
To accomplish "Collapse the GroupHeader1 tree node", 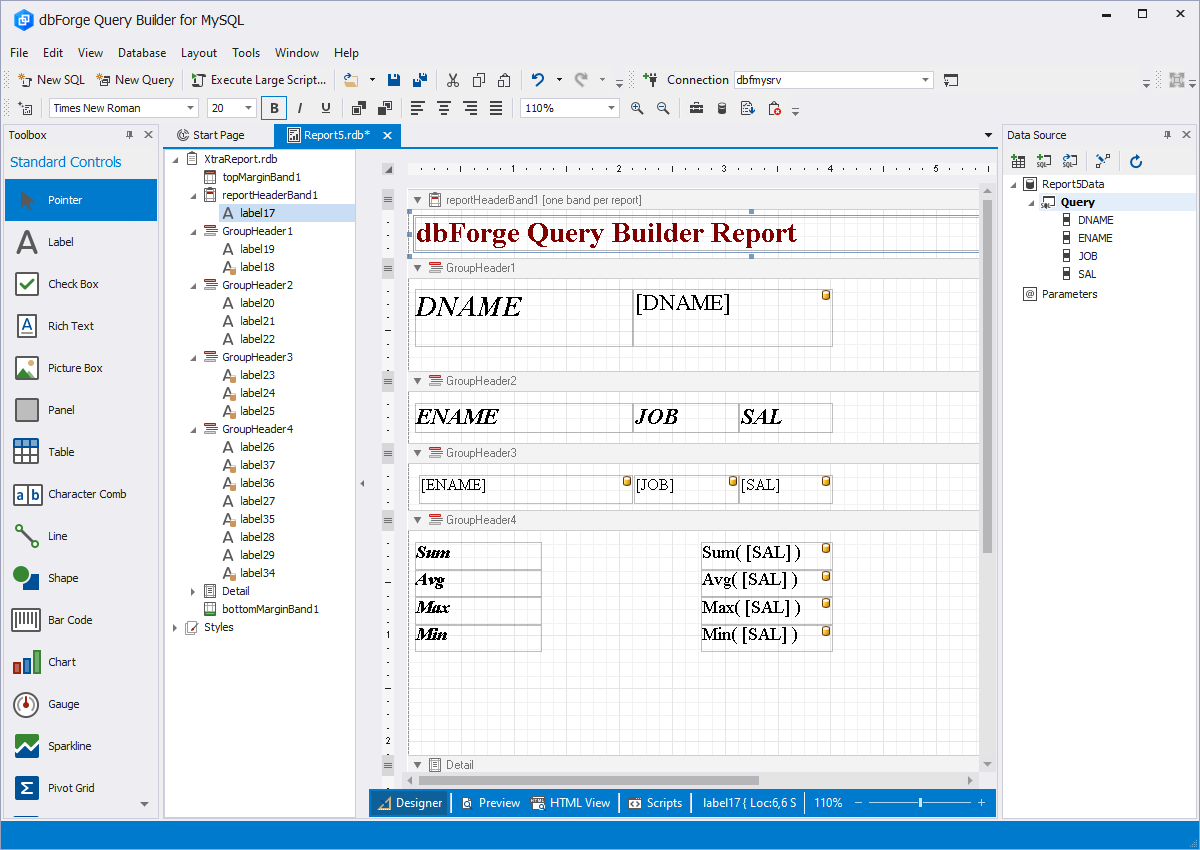I will (x=193, y=231).
